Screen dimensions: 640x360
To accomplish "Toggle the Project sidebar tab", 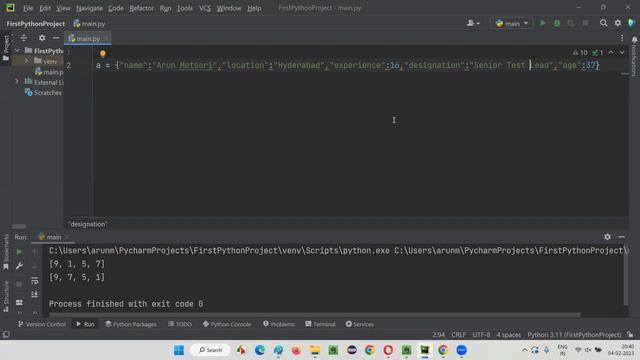I will [x=6, y=48].
